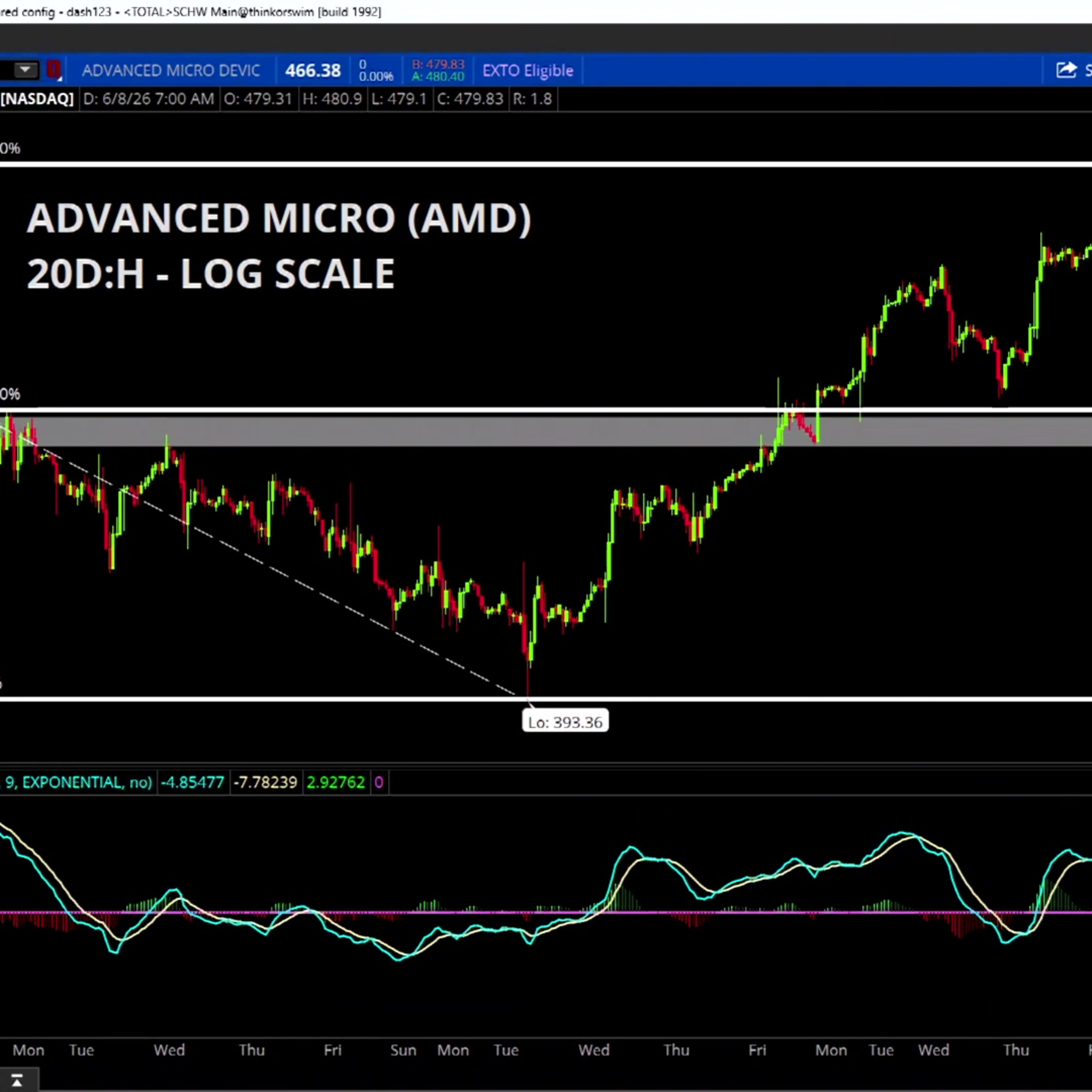This screenshot has height=1092, width=1092.
Task: Click the low value L: 479.1
Action: click(x=399, y=99)
